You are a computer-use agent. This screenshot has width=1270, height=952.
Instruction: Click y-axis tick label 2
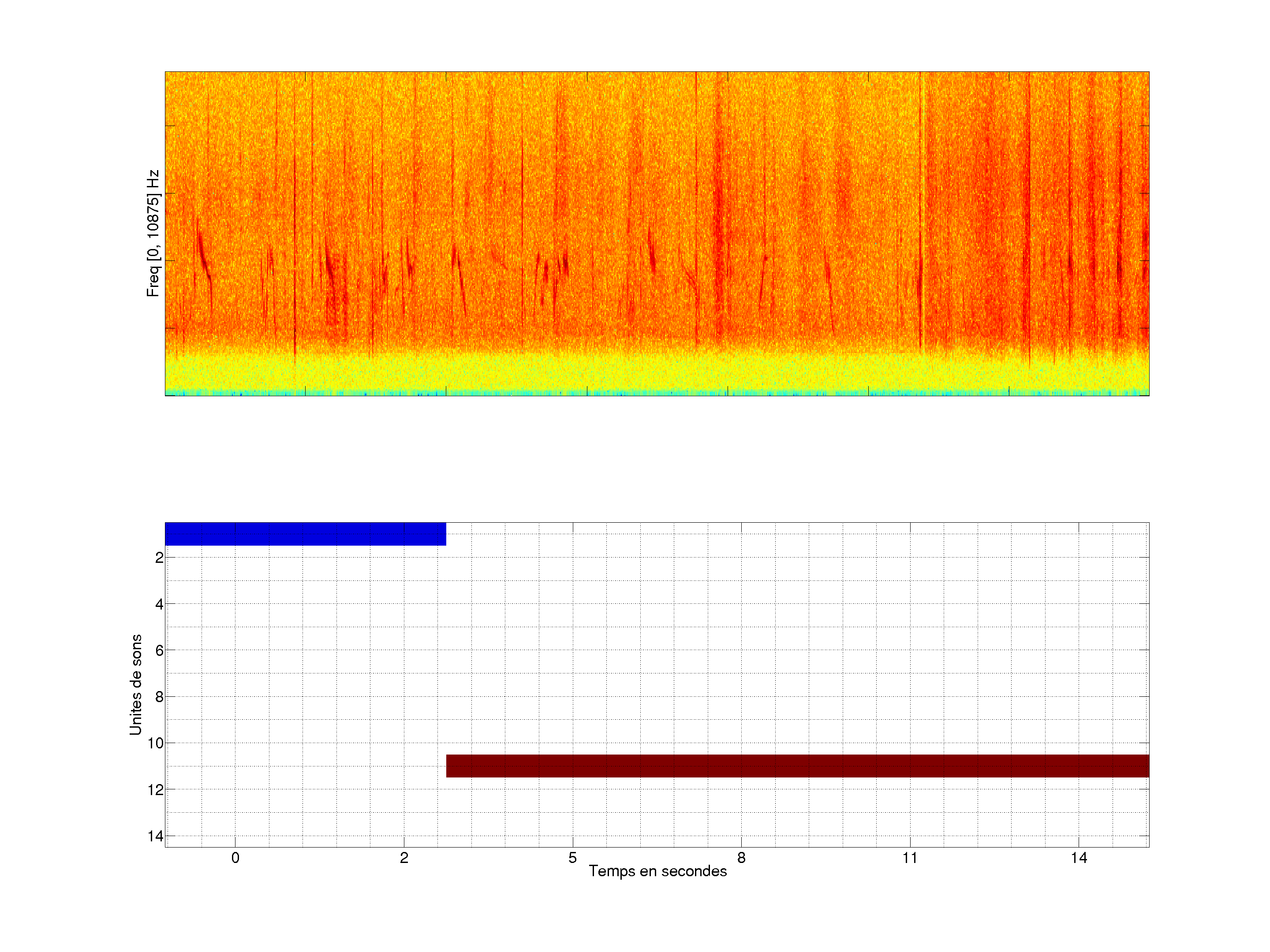pos(159,558)
